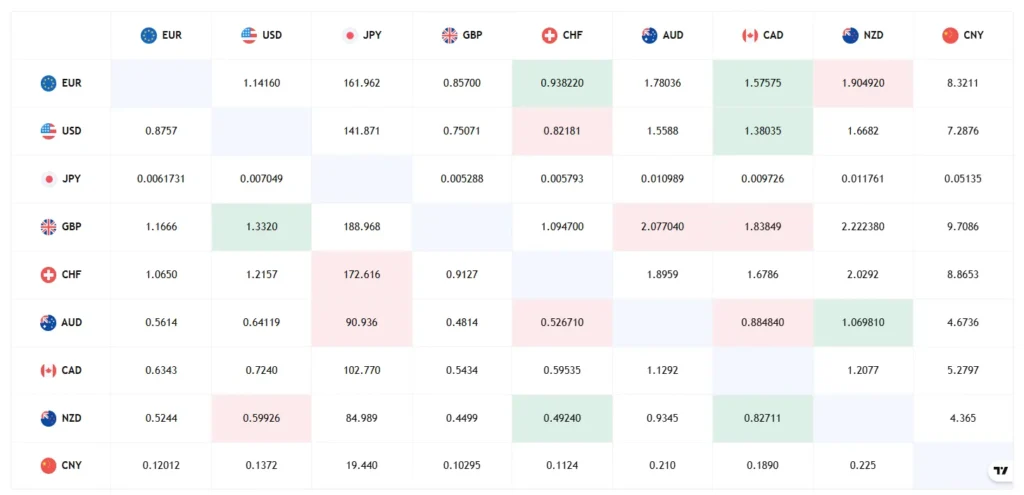Select the CNY to JPY rate 19.440
The image size is (1024, 495).
362,466
